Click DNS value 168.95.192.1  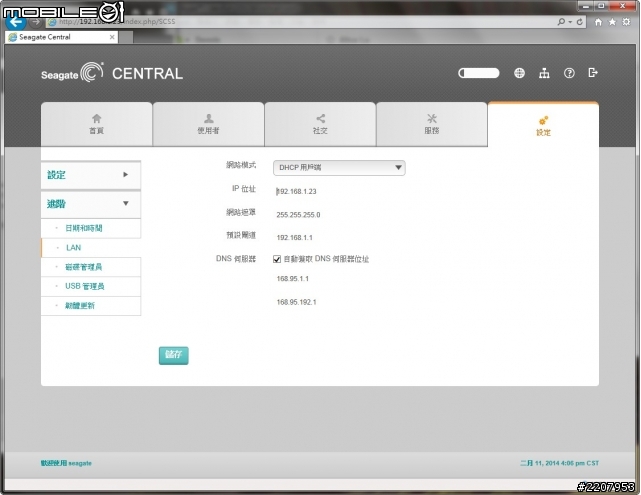[x=296, y=302]
